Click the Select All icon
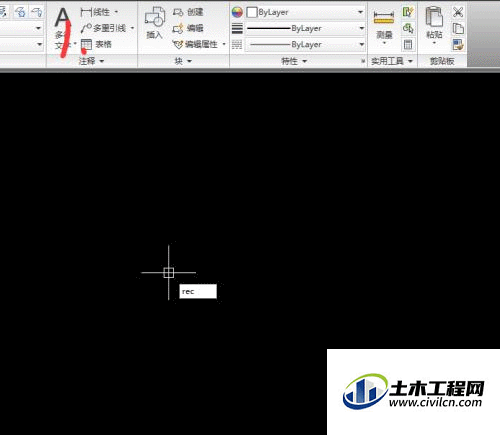Screen dimensions: 500x435 (408, 28)
